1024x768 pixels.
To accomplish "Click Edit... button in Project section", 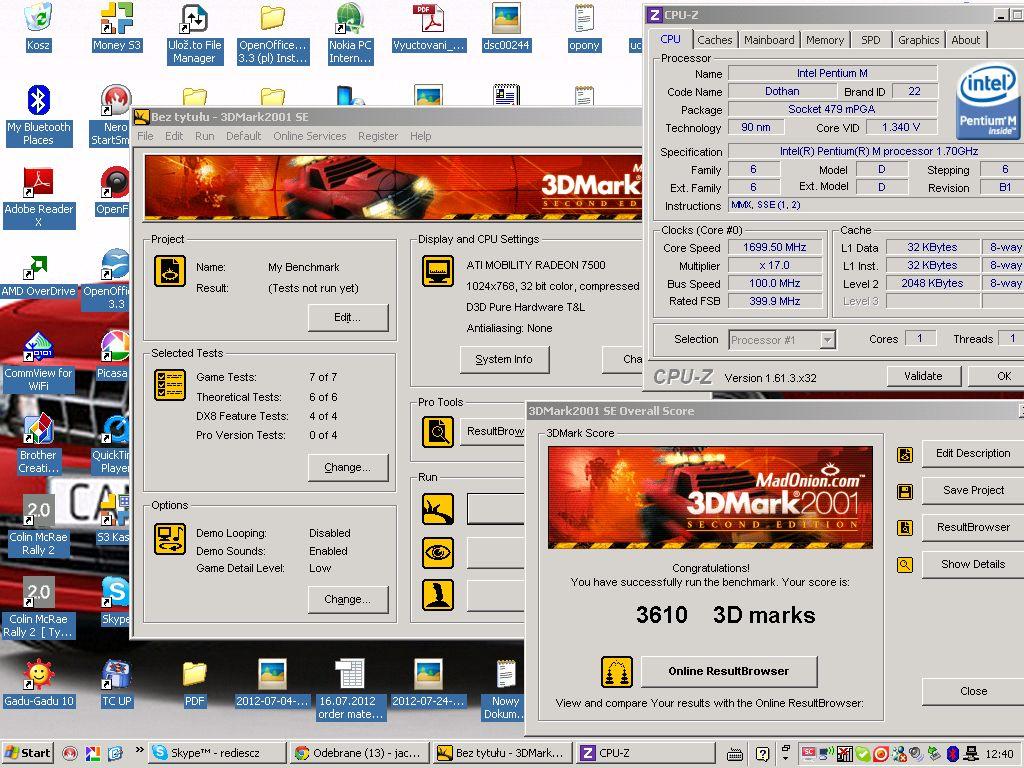I will coord(347,317).
